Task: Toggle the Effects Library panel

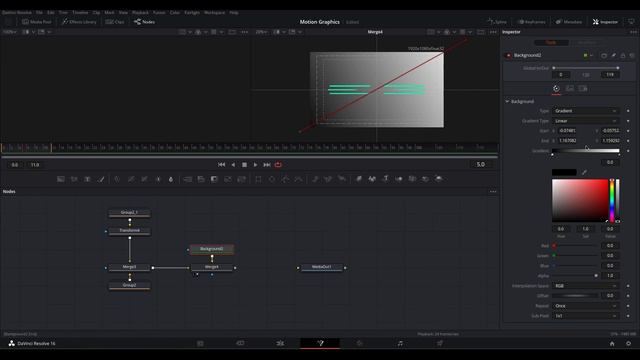Action: 79,22
